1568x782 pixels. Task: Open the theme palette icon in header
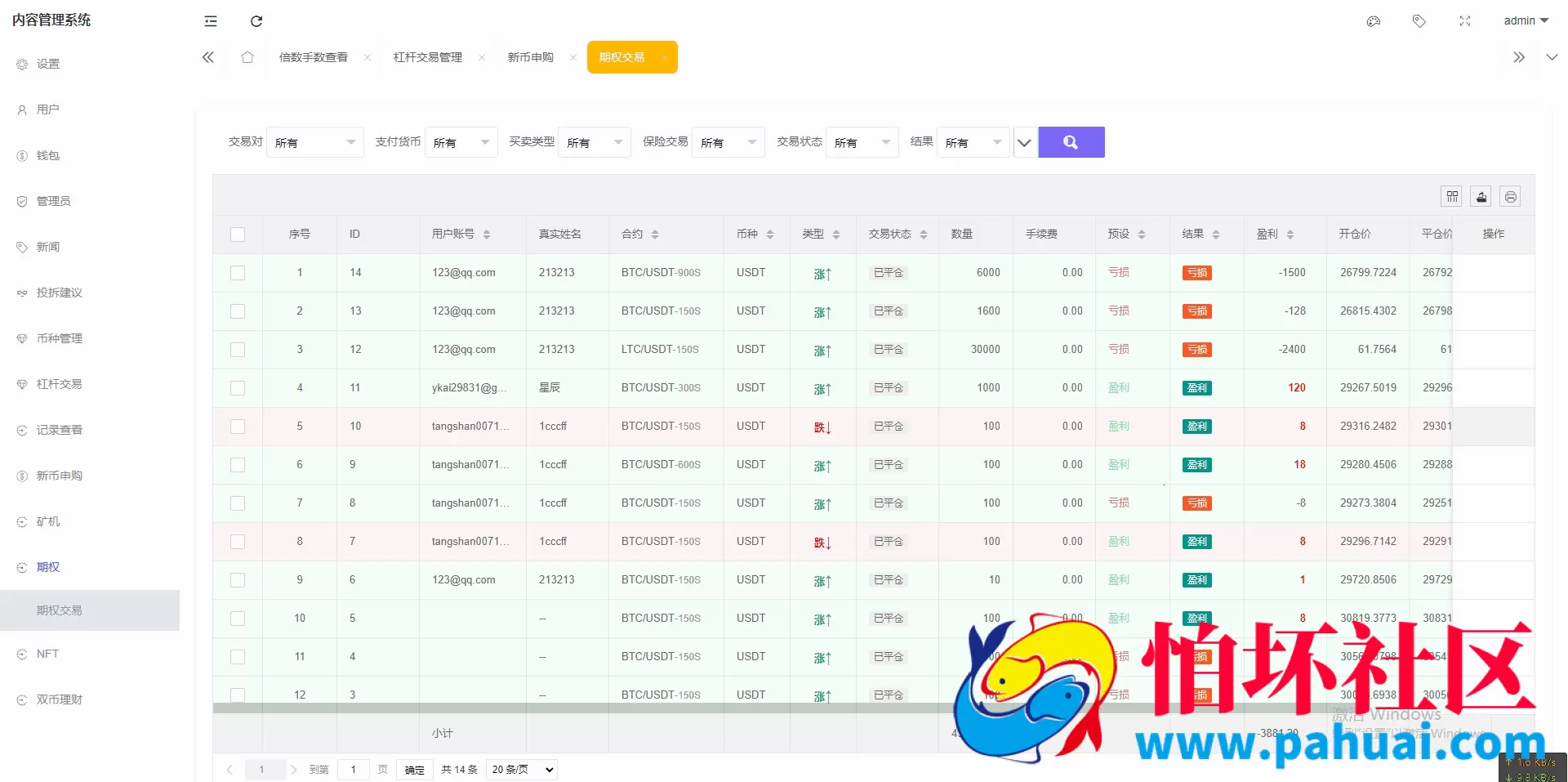point(1374,21)
